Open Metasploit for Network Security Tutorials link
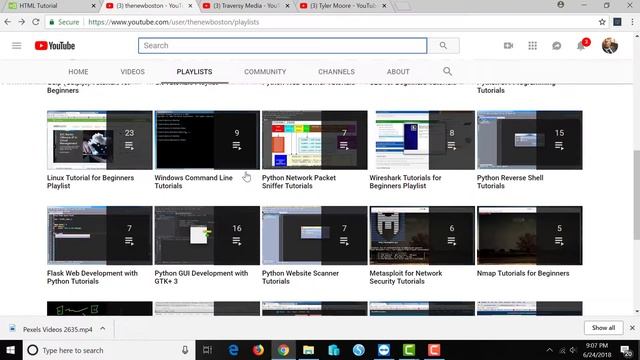This screenshot has height=360, width=640. pos(406,277)
